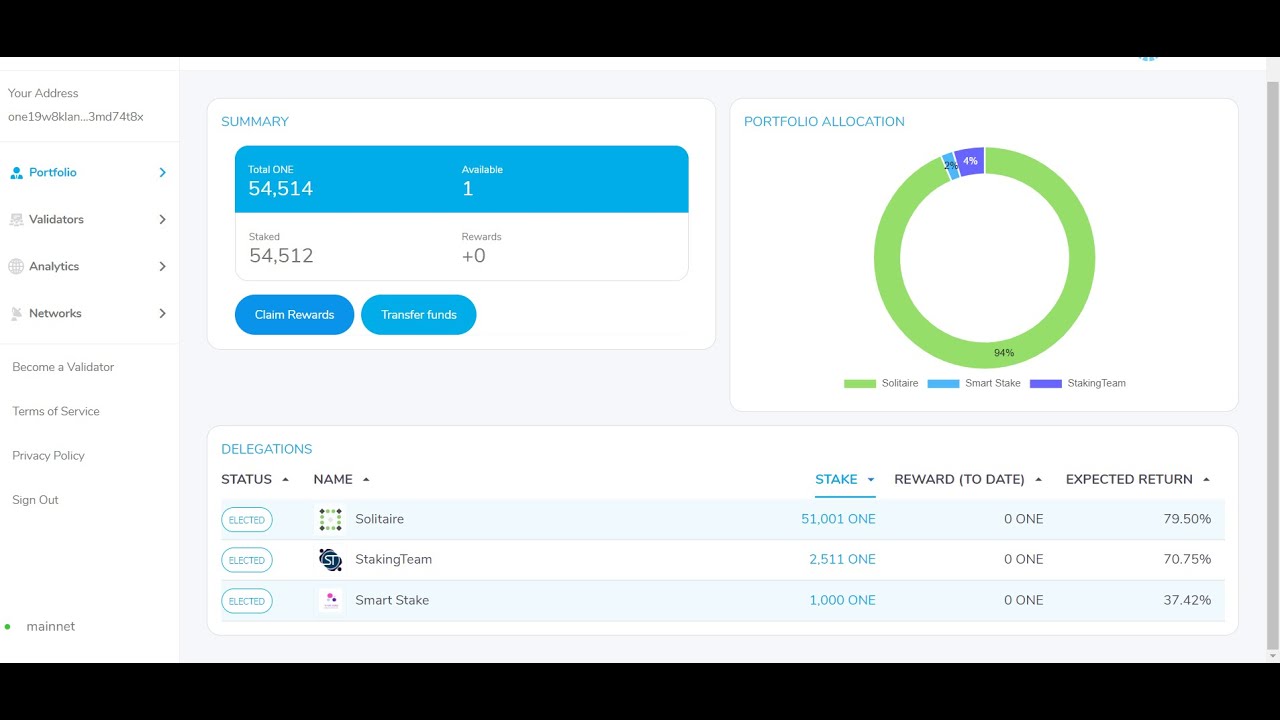Click the ELECTED badge for Smart Stake
This screenshot has height=720, width=1280.
pos(246,601)
